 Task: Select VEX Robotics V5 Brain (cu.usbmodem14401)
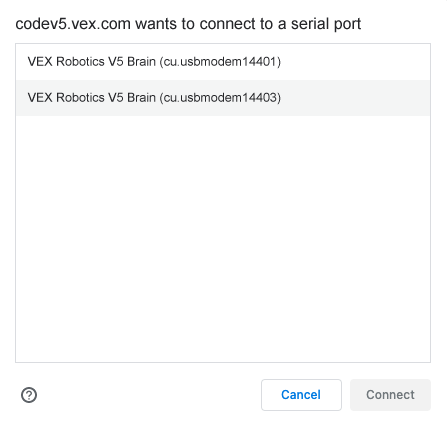[223, 62]
